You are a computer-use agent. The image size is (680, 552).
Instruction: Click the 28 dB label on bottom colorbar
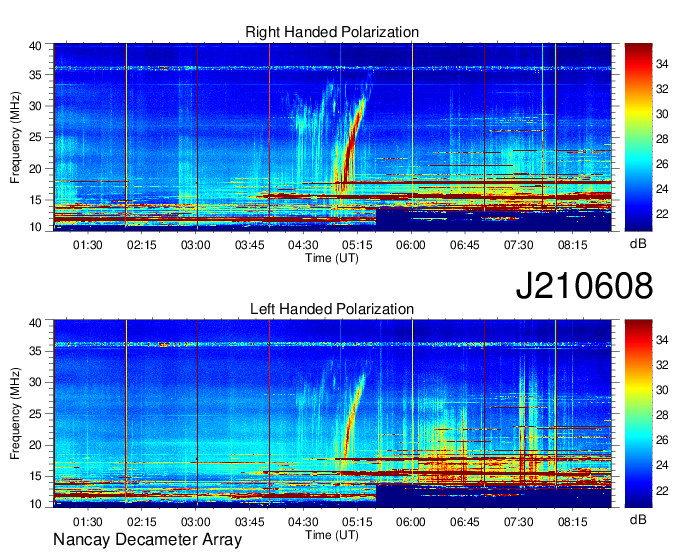pyautogui.click(x=662, y=415)
